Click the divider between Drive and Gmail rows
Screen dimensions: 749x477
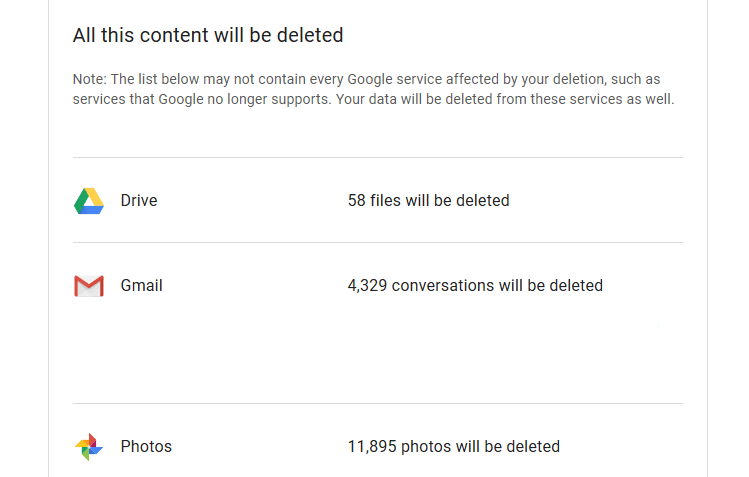click(x=377, y=242)
